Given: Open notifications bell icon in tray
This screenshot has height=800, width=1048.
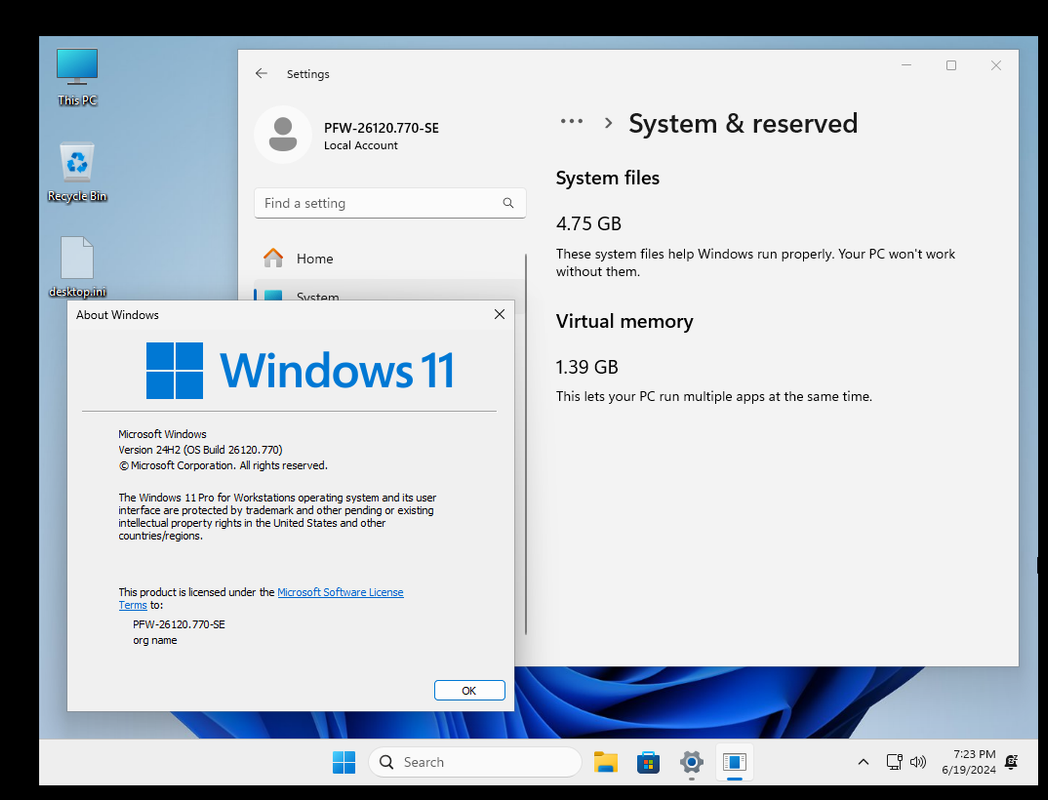Looking at the screenshot, I should [1012, 762].
